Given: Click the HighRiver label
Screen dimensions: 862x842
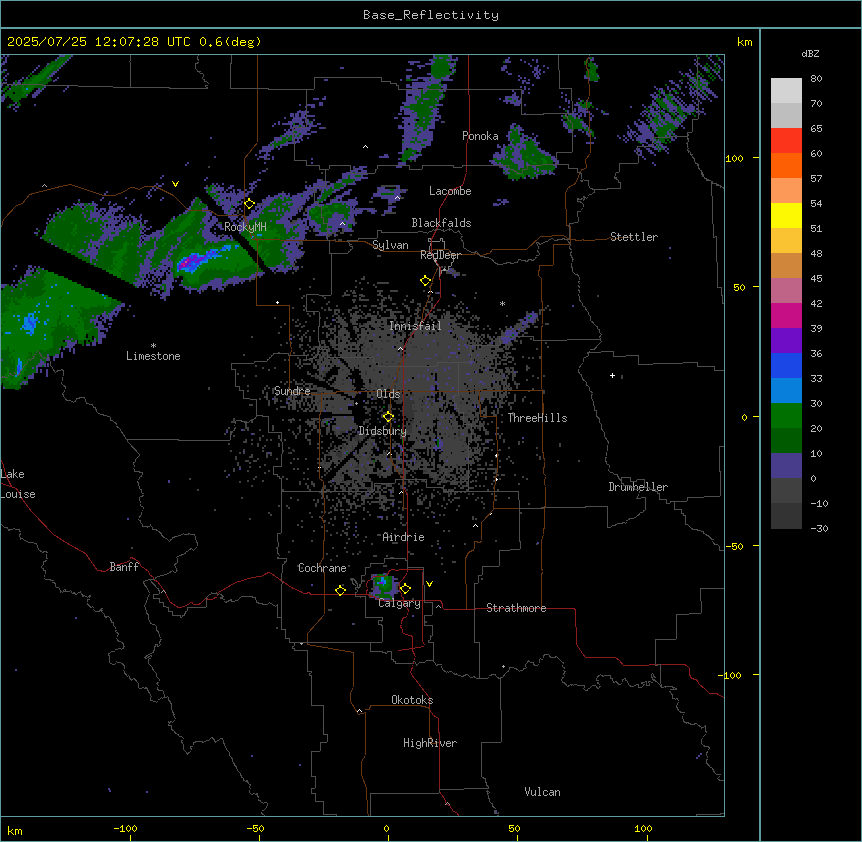Looking at the screenshot, I should click(x=430, y=744).
